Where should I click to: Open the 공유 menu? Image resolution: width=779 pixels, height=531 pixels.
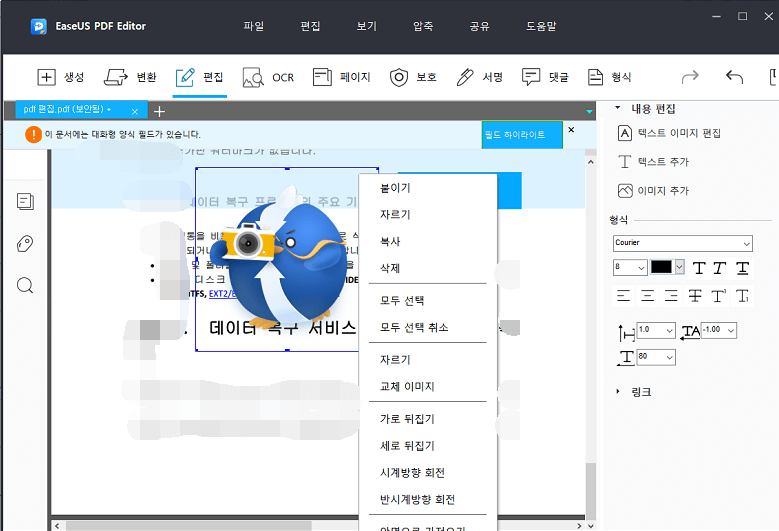click(479, 26)
